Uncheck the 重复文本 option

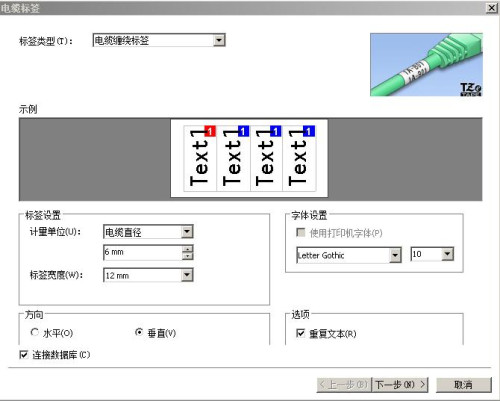pyautogui.click(x=300, y=333)
